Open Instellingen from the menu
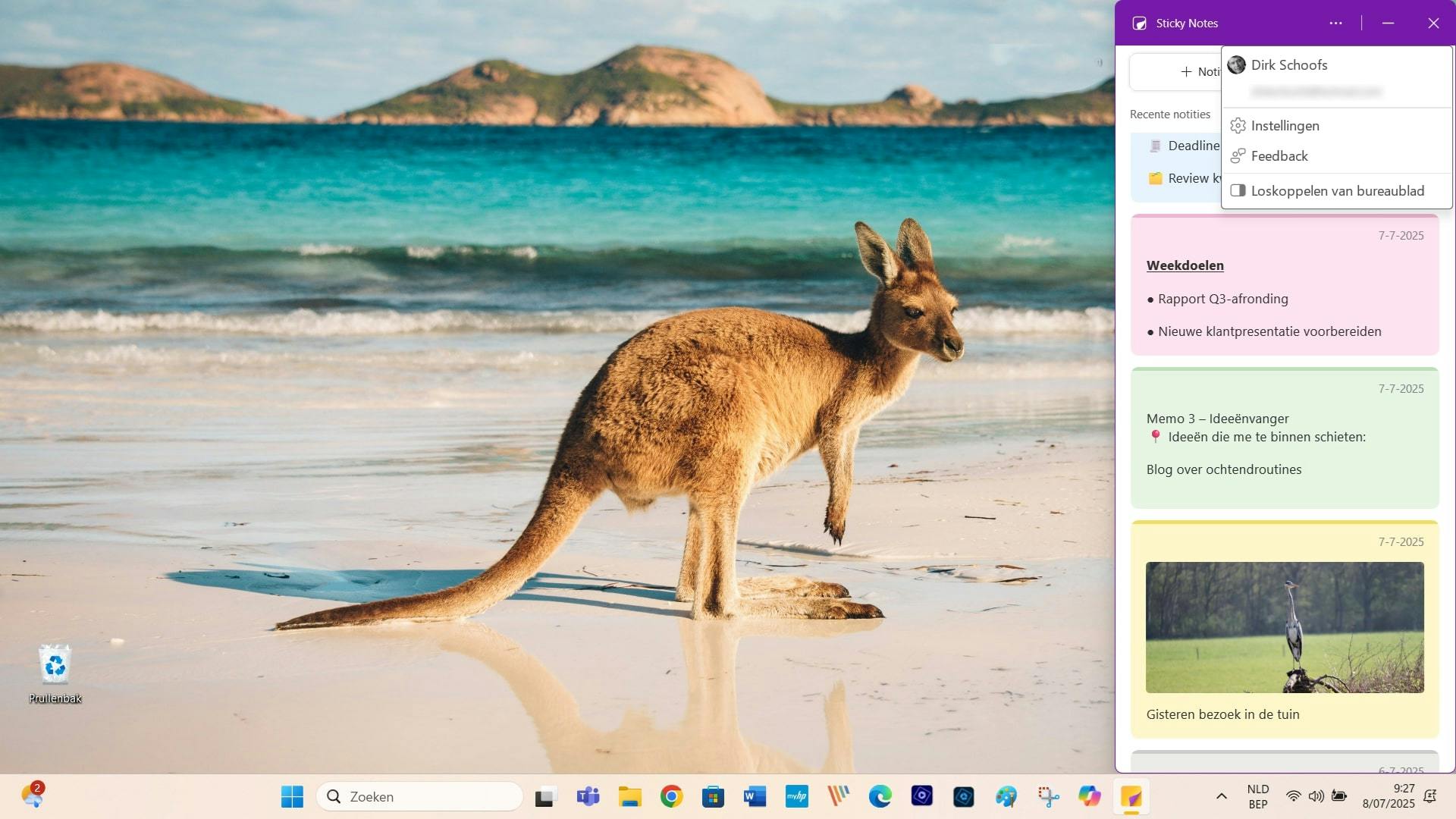This screenshot has width=1456, height=819. [1285, 126]
